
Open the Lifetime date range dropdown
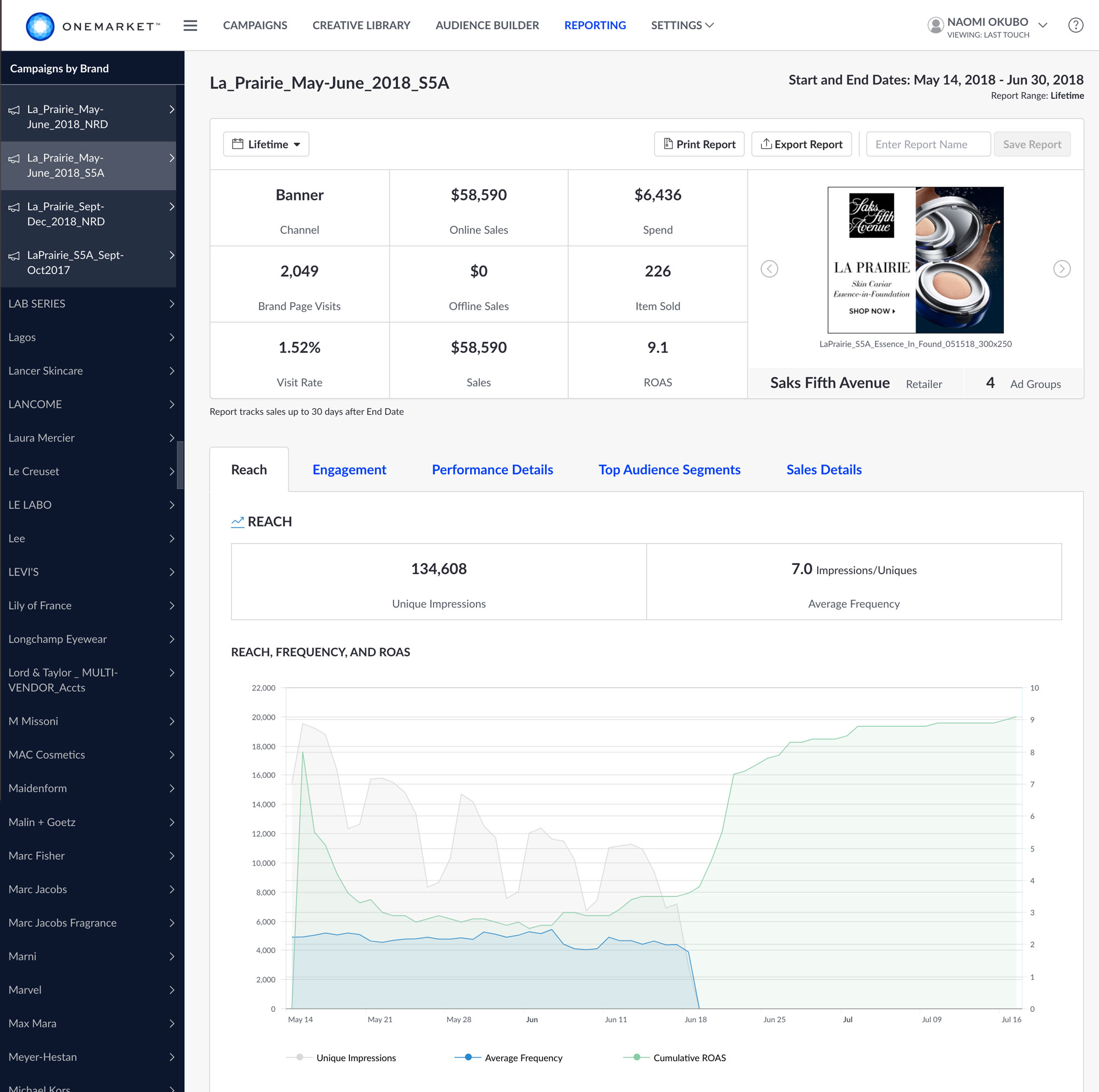(265, 144)
